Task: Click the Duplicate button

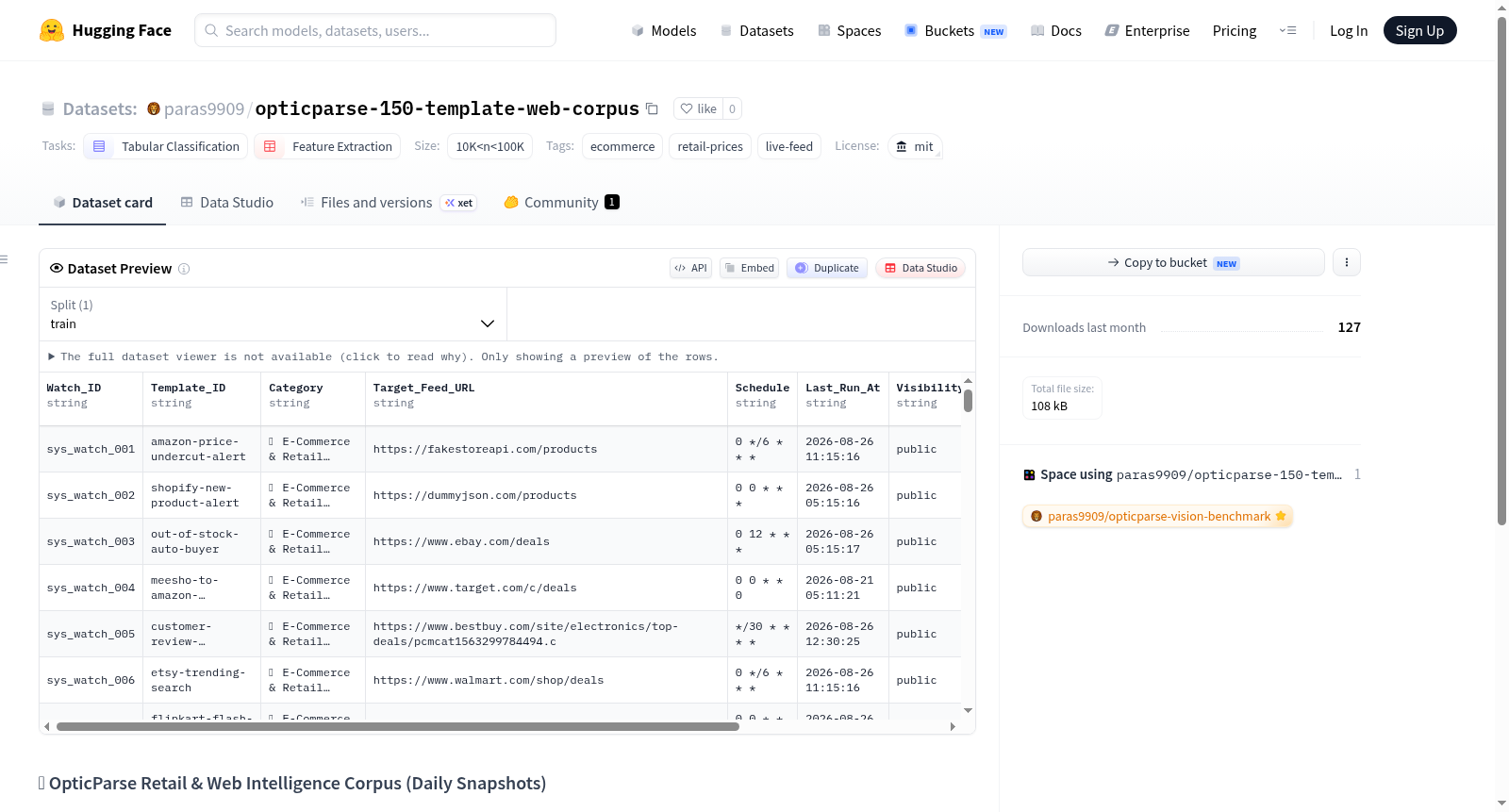Action: 827,268
